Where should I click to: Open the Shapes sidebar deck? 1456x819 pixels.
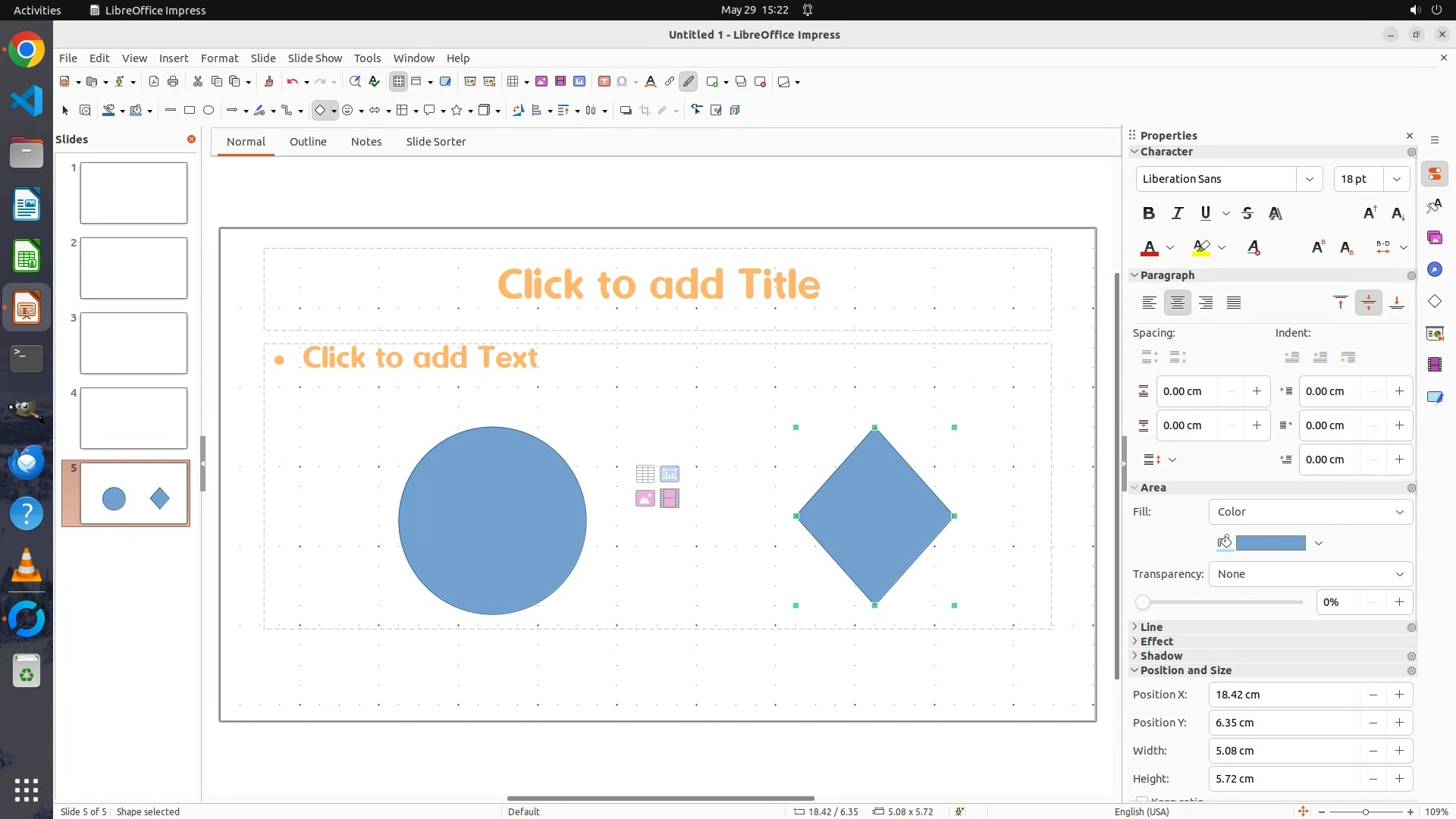pos(1434,302)
